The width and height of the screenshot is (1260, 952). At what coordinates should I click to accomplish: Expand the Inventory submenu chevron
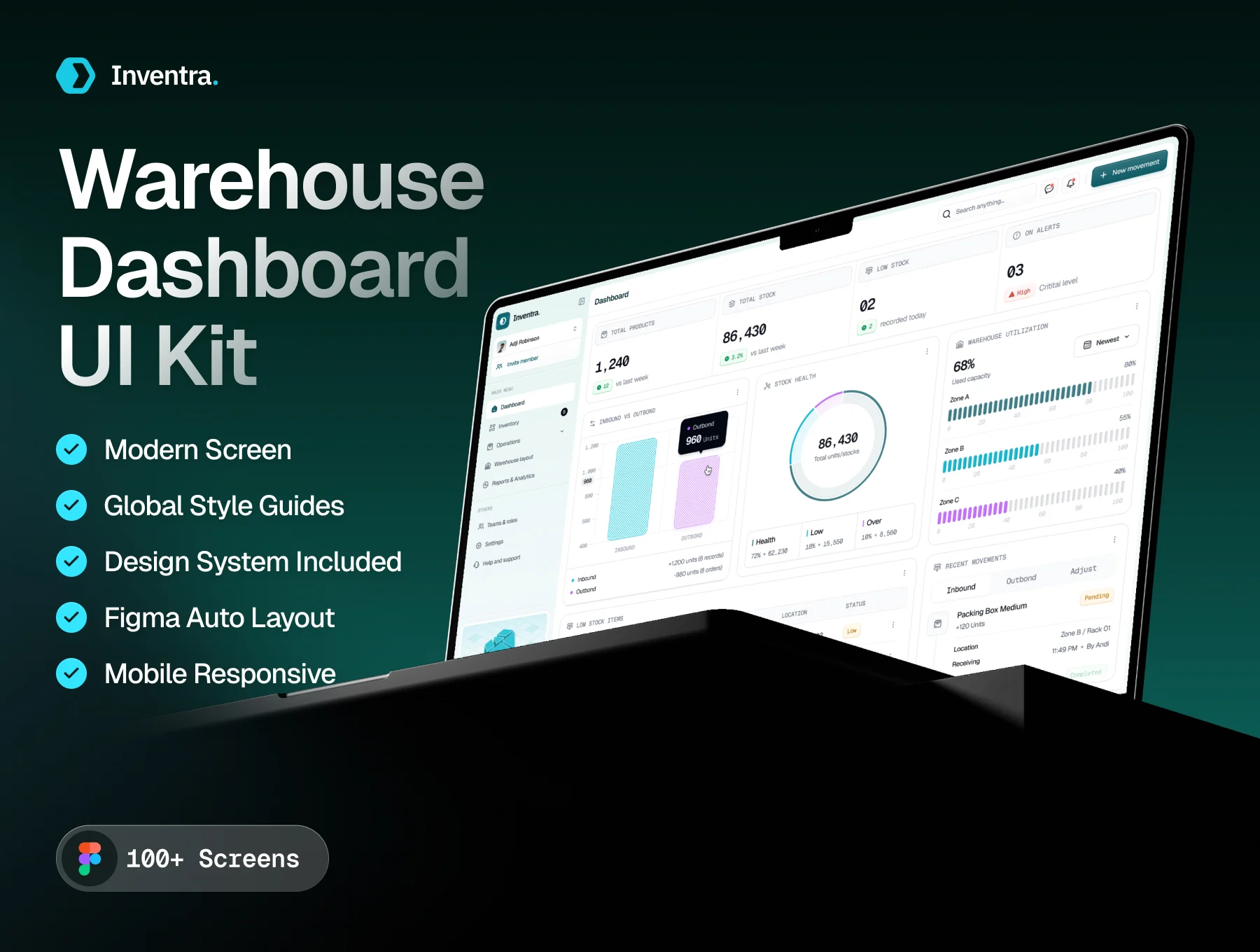point(561,431)
